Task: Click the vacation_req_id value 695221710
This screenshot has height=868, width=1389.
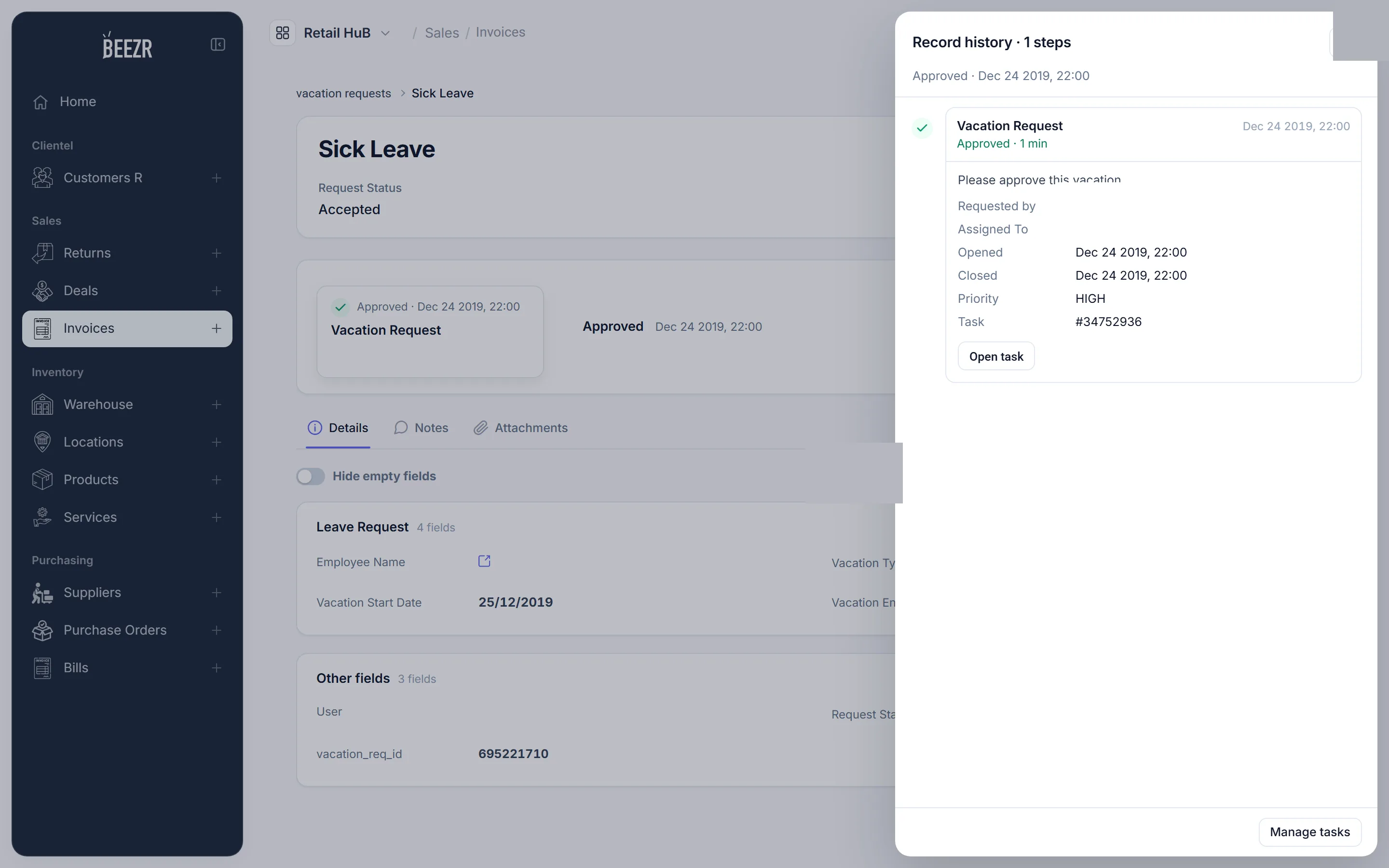Action: click(513, 754)
